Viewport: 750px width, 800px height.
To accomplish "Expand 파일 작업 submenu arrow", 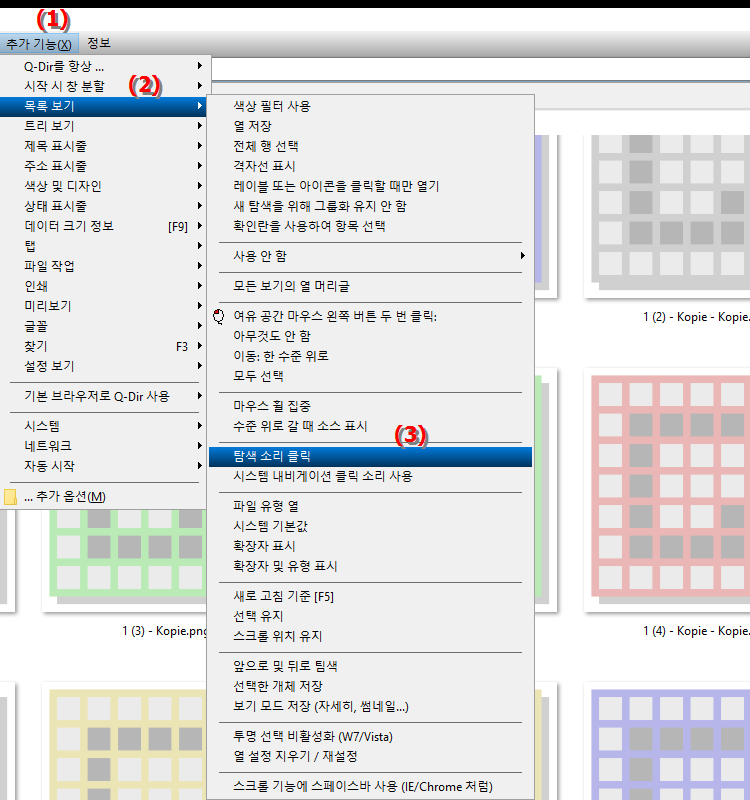I will point(199,265).
